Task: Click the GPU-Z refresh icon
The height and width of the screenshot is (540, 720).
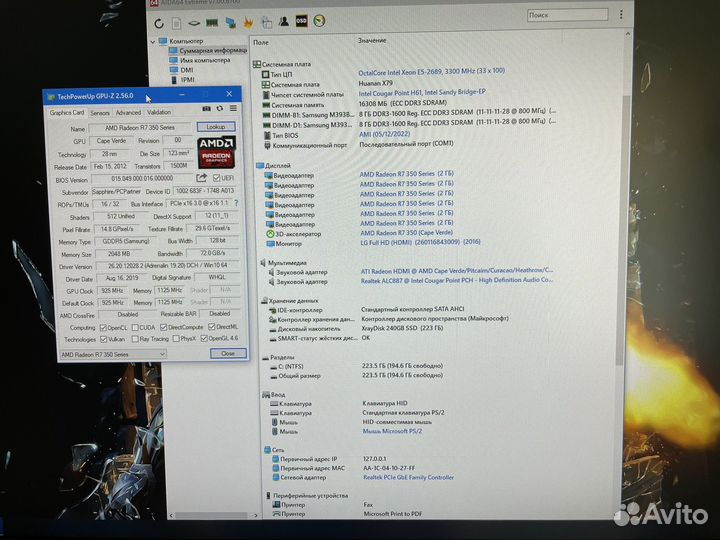Action: pyautogui.click(x=220, y=108)
